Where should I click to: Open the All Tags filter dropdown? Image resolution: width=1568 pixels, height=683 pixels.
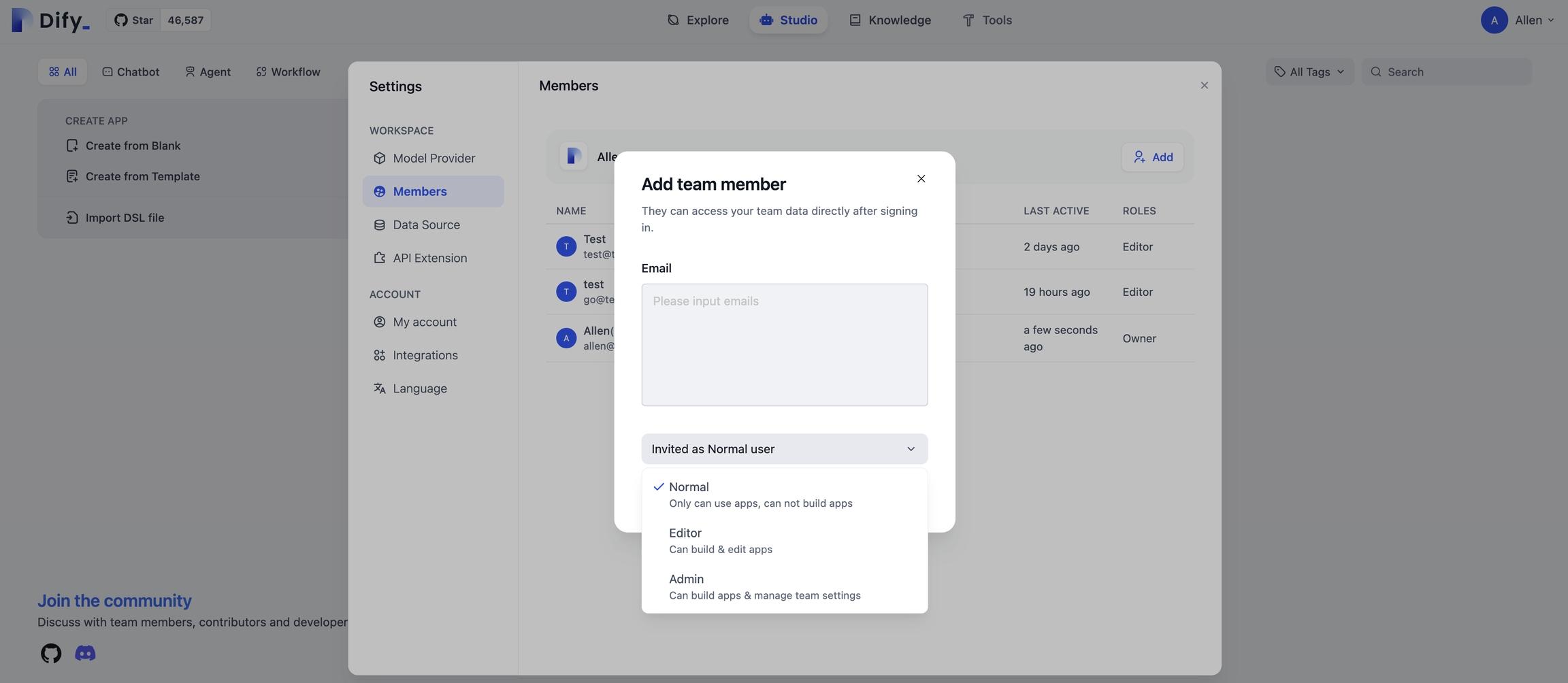coord(1309,72)
